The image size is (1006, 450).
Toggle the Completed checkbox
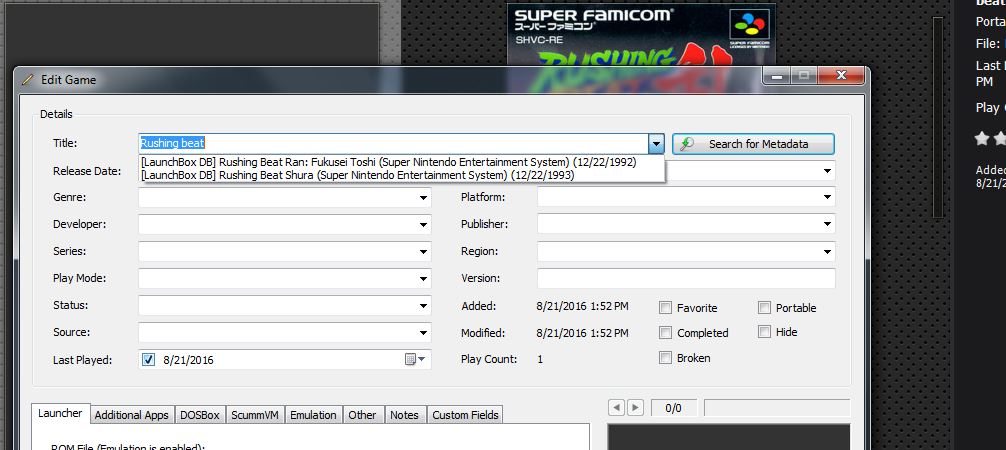[665, 333]
